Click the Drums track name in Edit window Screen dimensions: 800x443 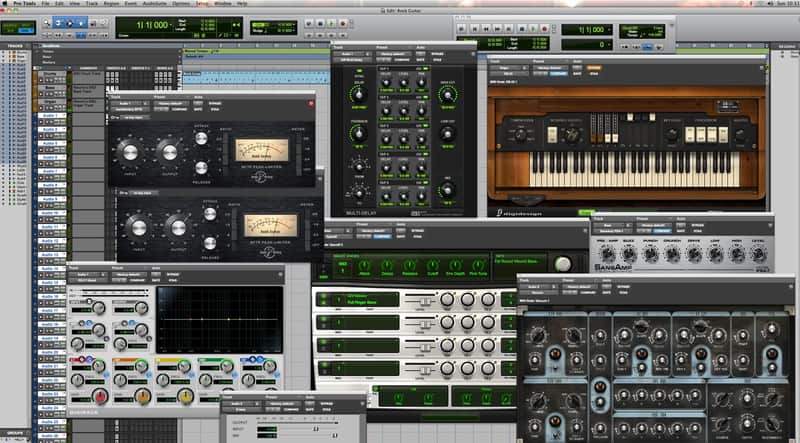(50, 74)
